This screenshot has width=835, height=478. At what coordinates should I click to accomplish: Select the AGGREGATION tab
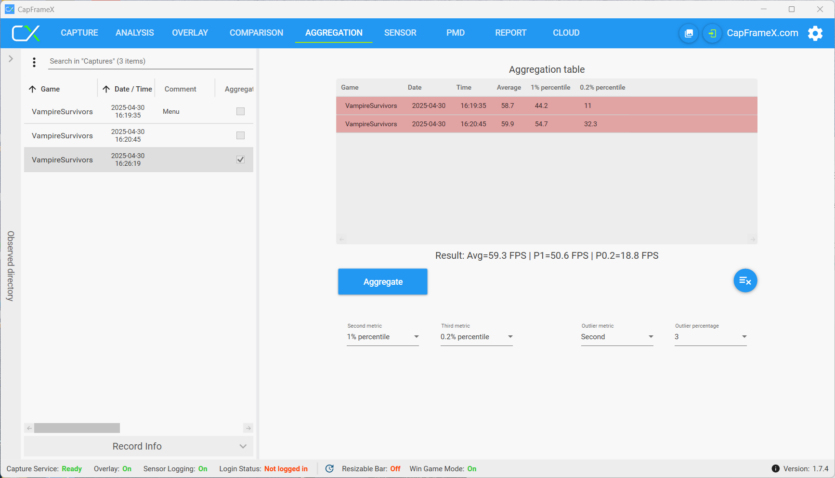tap(334, 33)
